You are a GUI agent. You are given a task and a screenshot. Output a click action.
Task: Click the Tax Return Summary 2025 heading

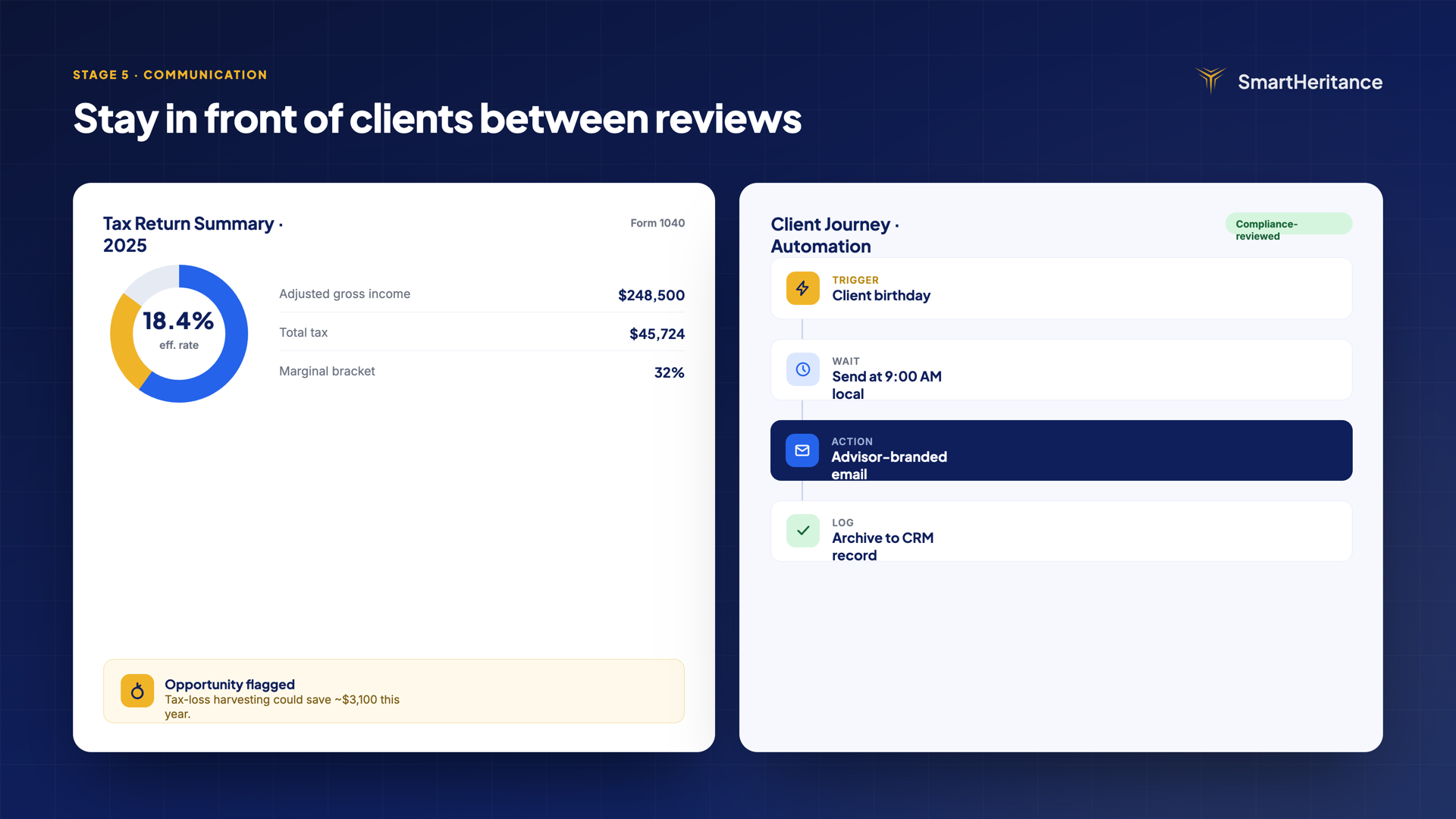coord(193,234)
